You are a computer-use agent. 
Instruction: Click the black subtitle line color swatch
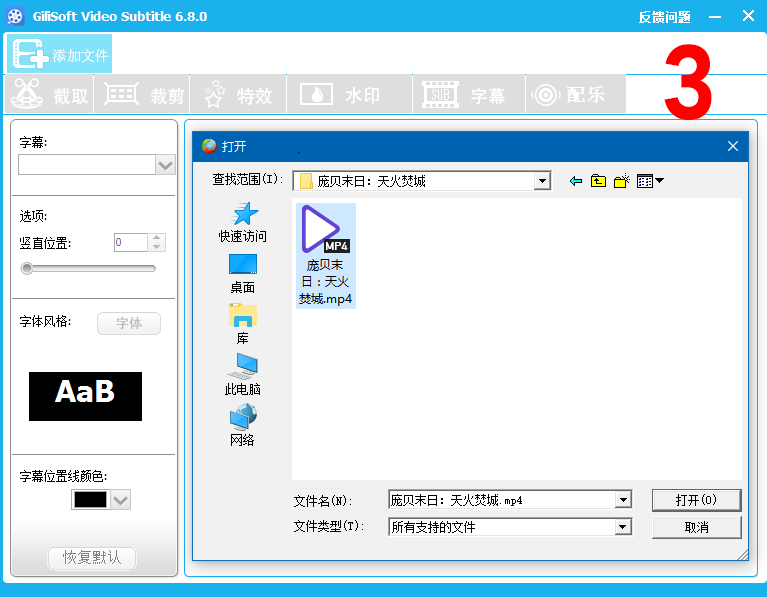[90, 500]
